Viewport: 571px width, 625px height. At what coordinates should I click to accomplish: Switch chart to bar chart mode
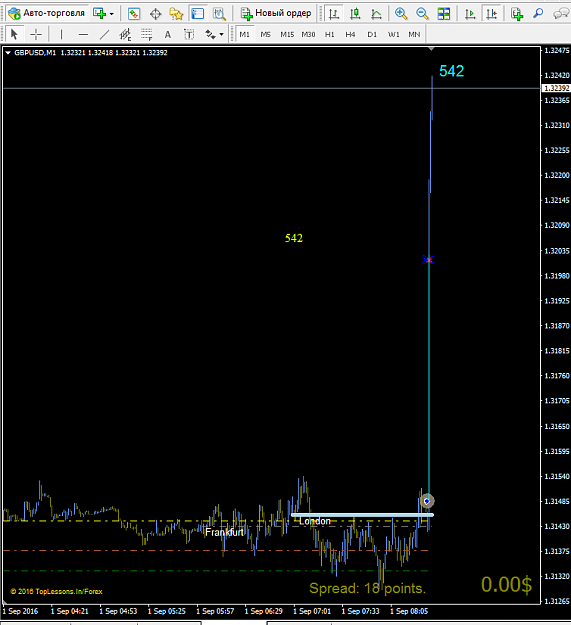[x=334, y=14]
